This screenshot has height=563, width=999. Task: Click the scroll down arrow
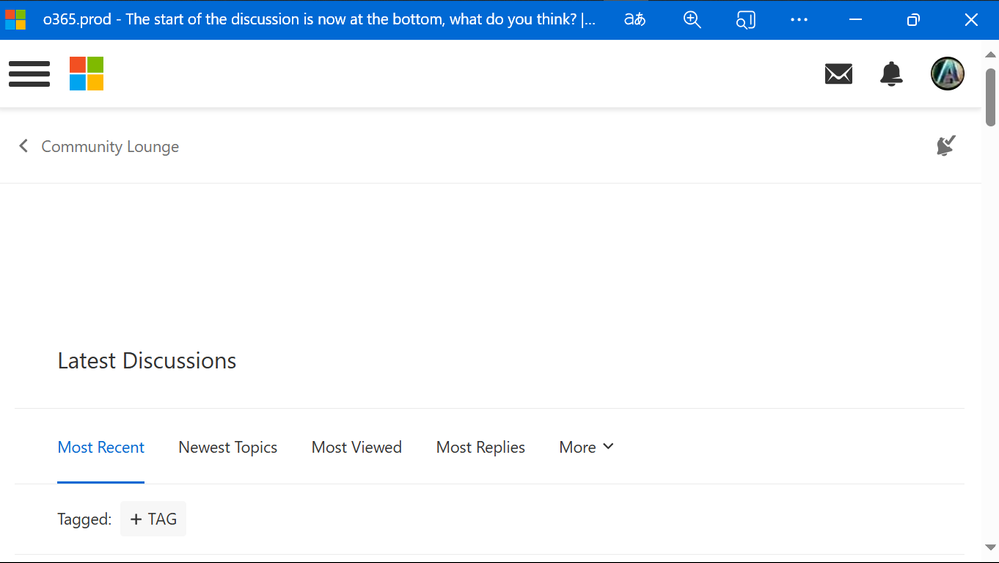pyautogui.click(x=991, y=548)
